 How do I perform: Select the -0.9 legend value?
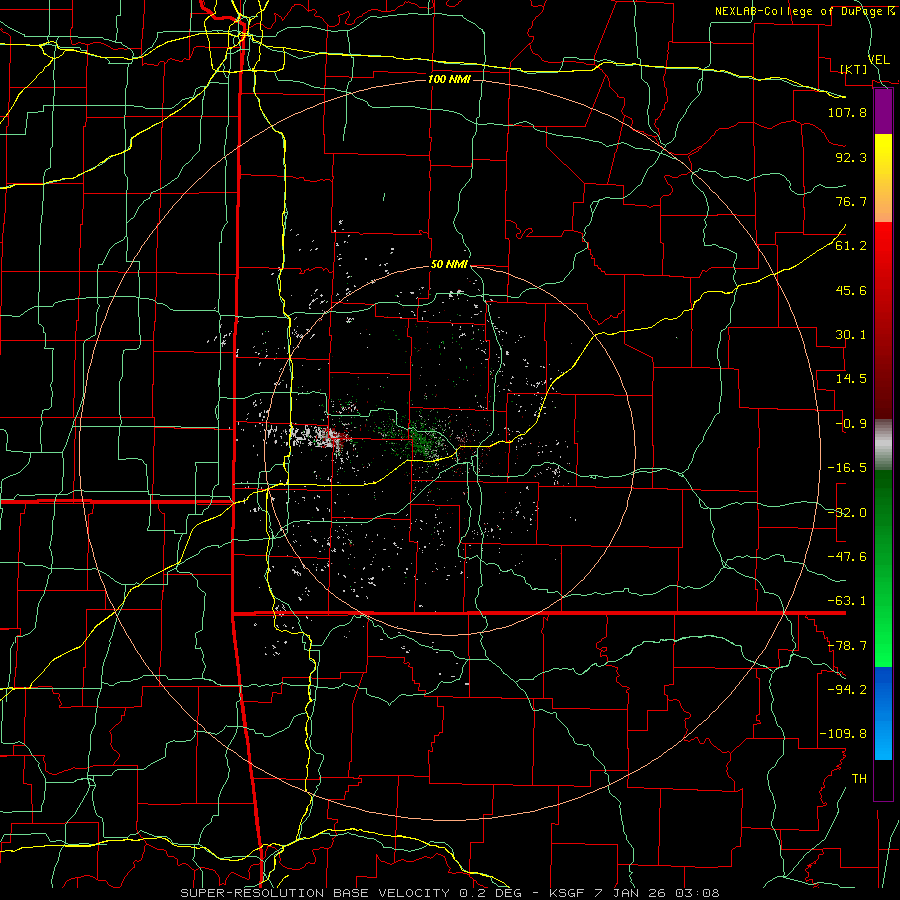coord(851,424)
